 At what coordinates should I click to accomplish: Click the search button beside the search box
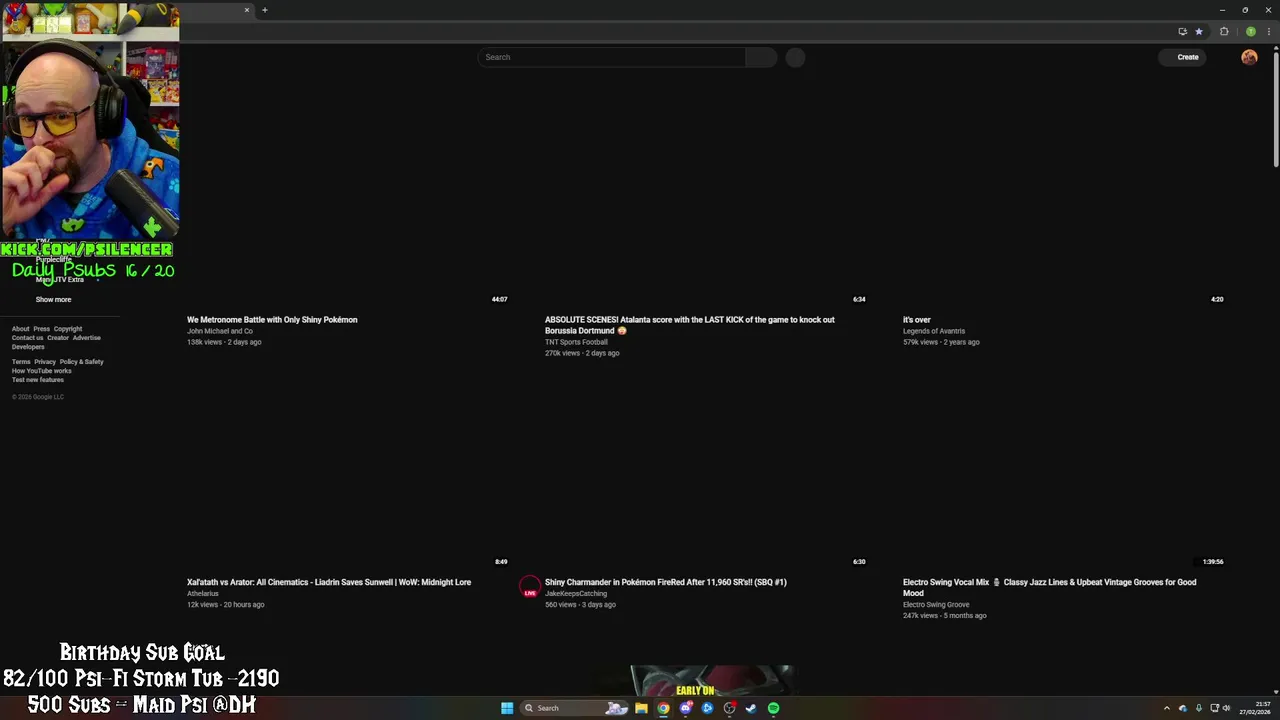pyautogui.click(x=761, y=57)
